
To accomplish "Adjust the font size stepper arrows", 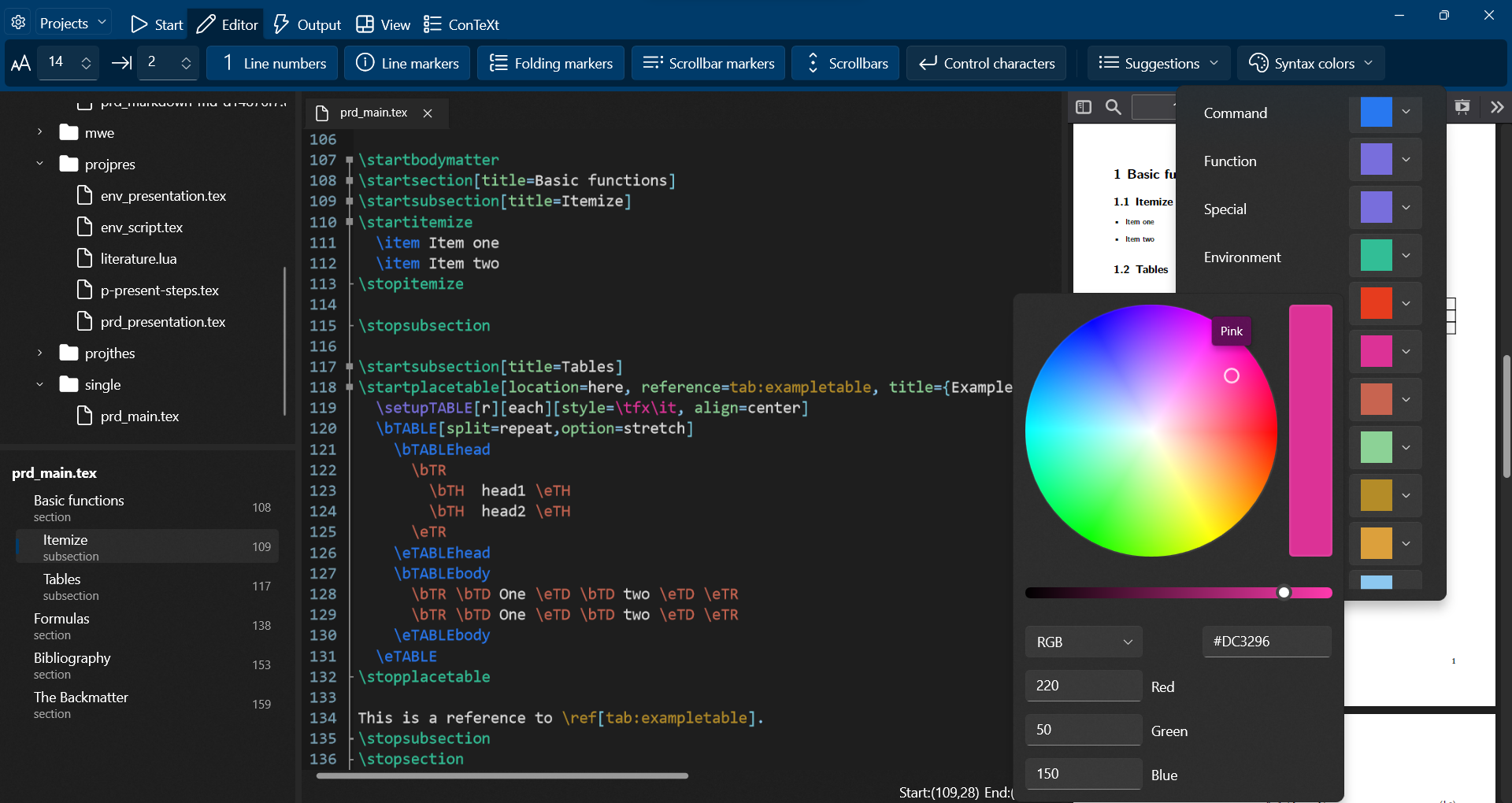I will click(x=87, y=63).
